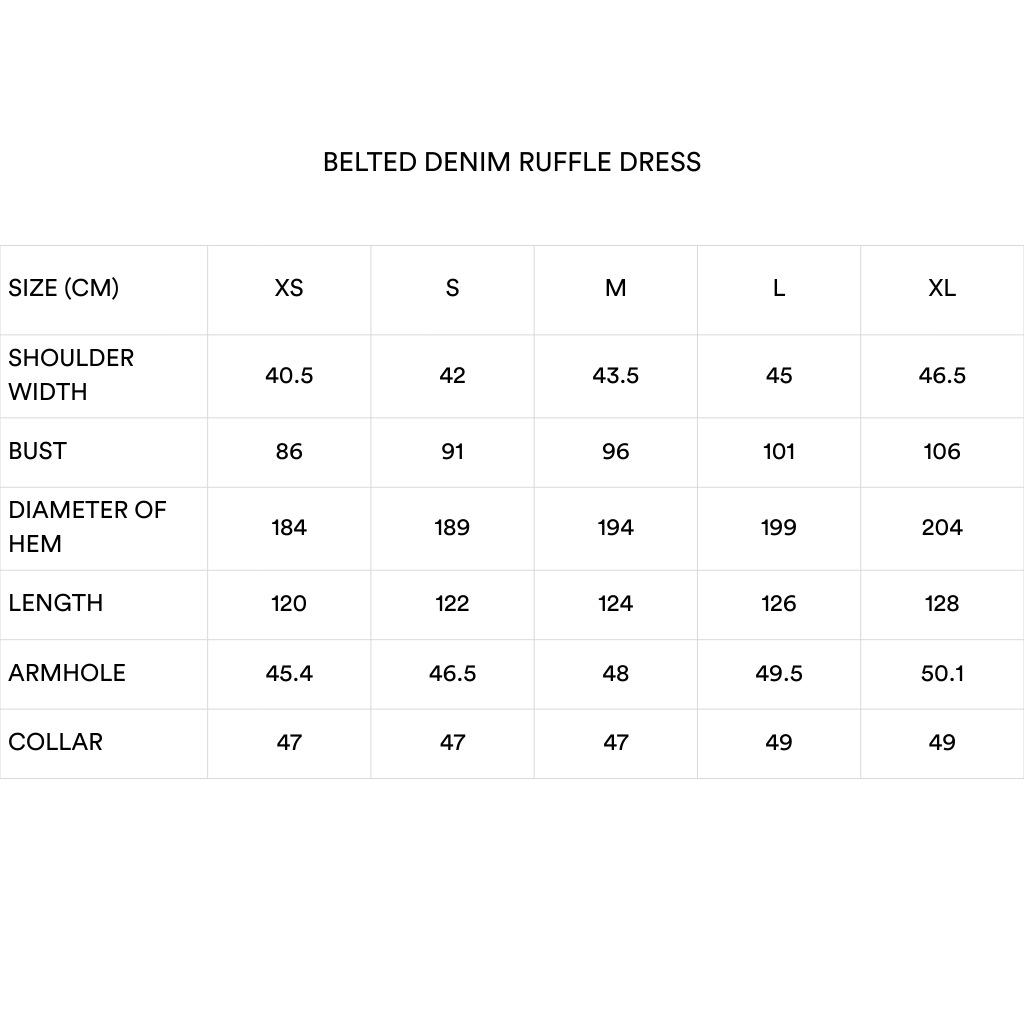Select the SIZE (CM) header cell
Screen dimensions: 1024x1024
(64, 288)
